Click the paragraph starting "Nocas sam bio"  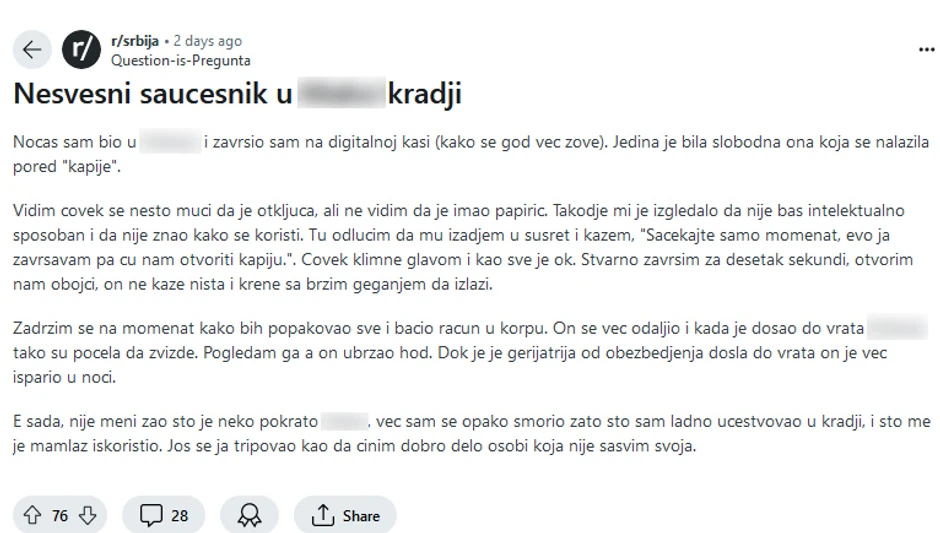tap(470, 154)
